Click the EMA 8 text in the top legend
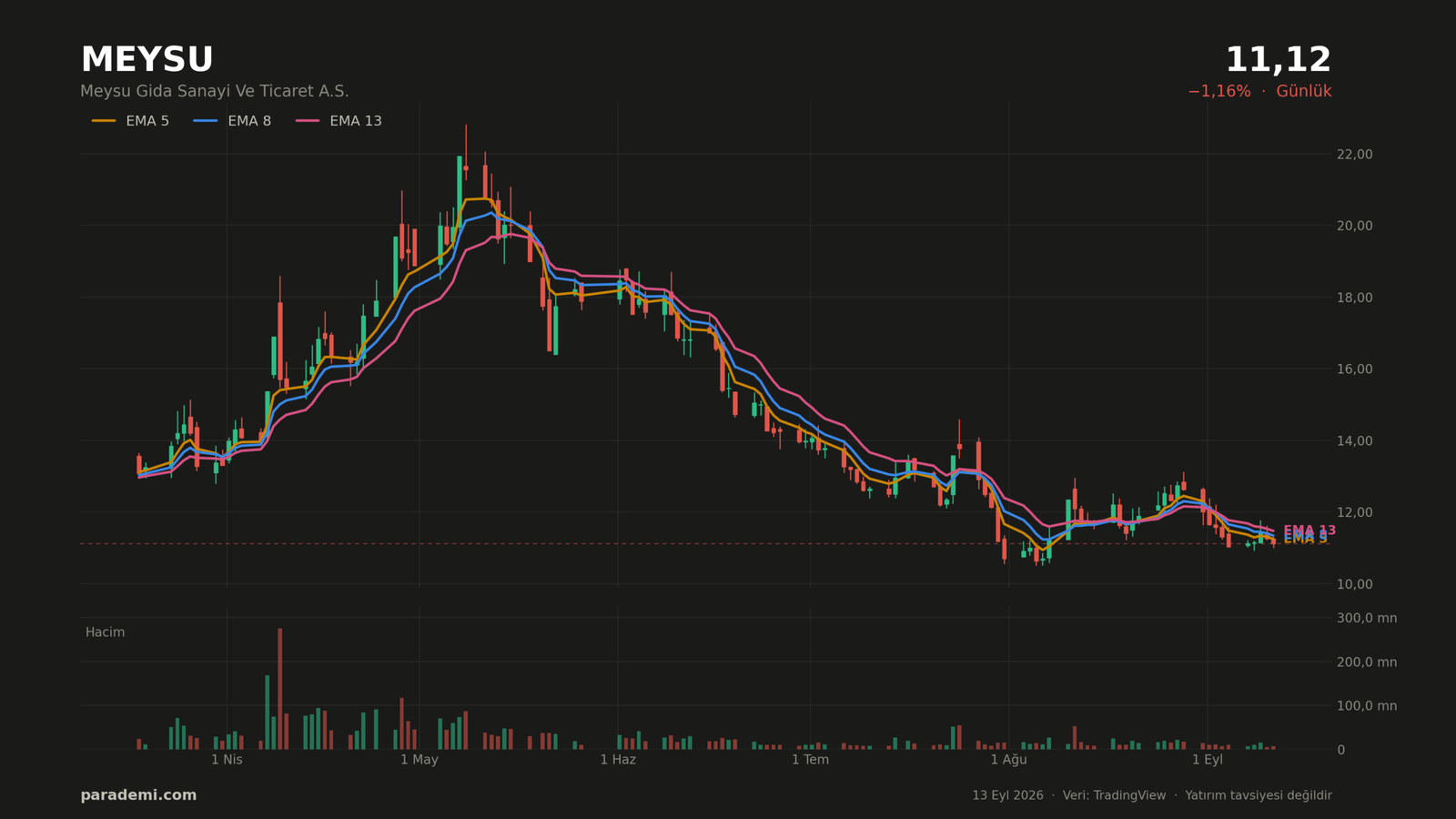 (249, 121)
